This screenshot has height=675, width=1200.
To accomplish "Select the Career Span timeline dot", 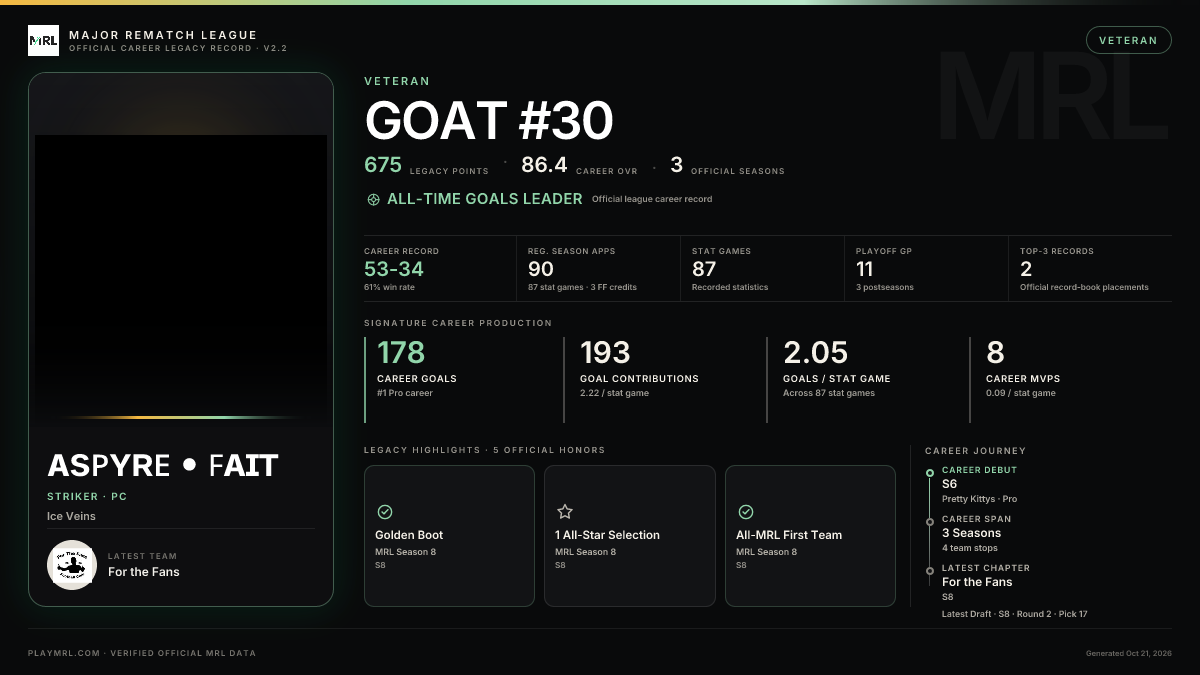I will coord(930,521).
